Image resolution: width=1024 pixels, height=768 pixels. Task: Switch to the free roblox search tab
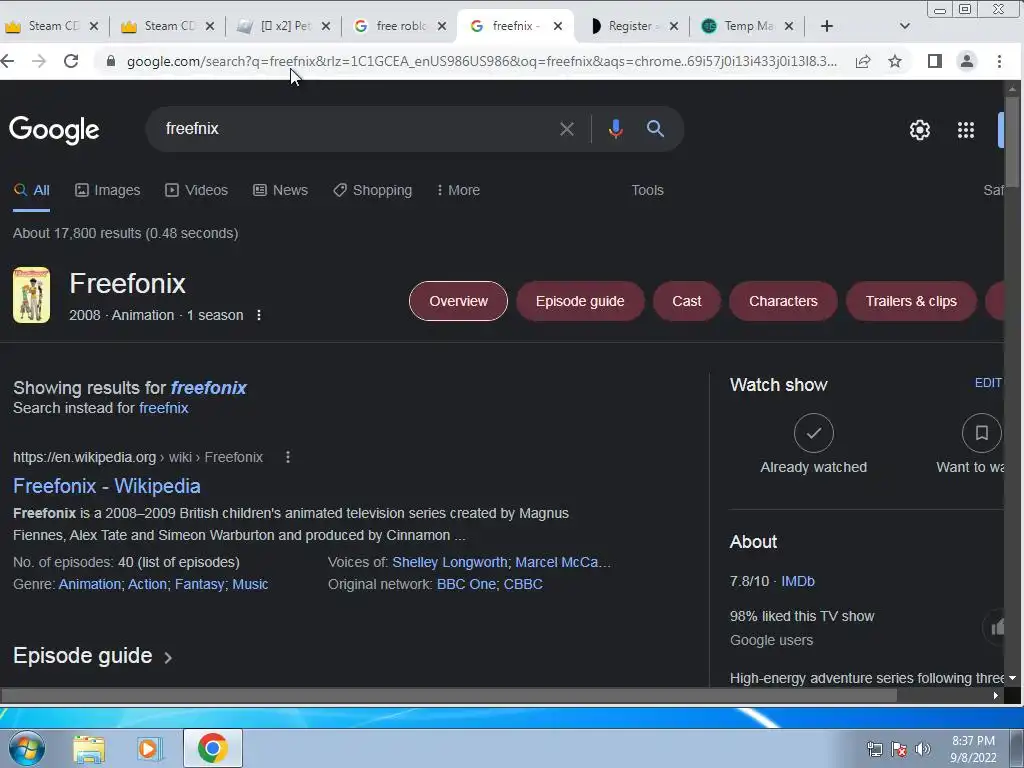pos(398,26)
